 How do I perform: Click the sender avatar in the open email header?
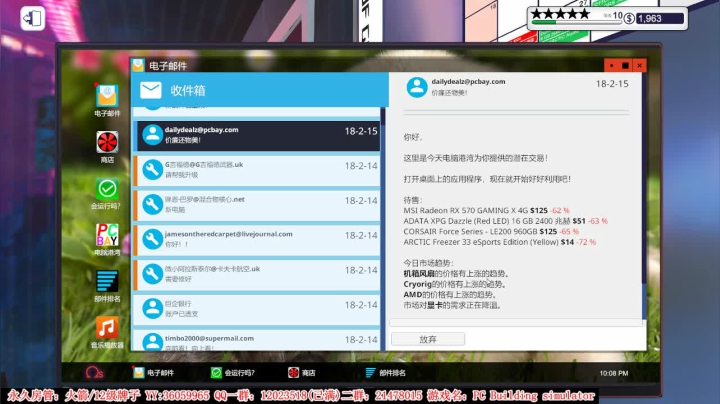coord(417,87)
